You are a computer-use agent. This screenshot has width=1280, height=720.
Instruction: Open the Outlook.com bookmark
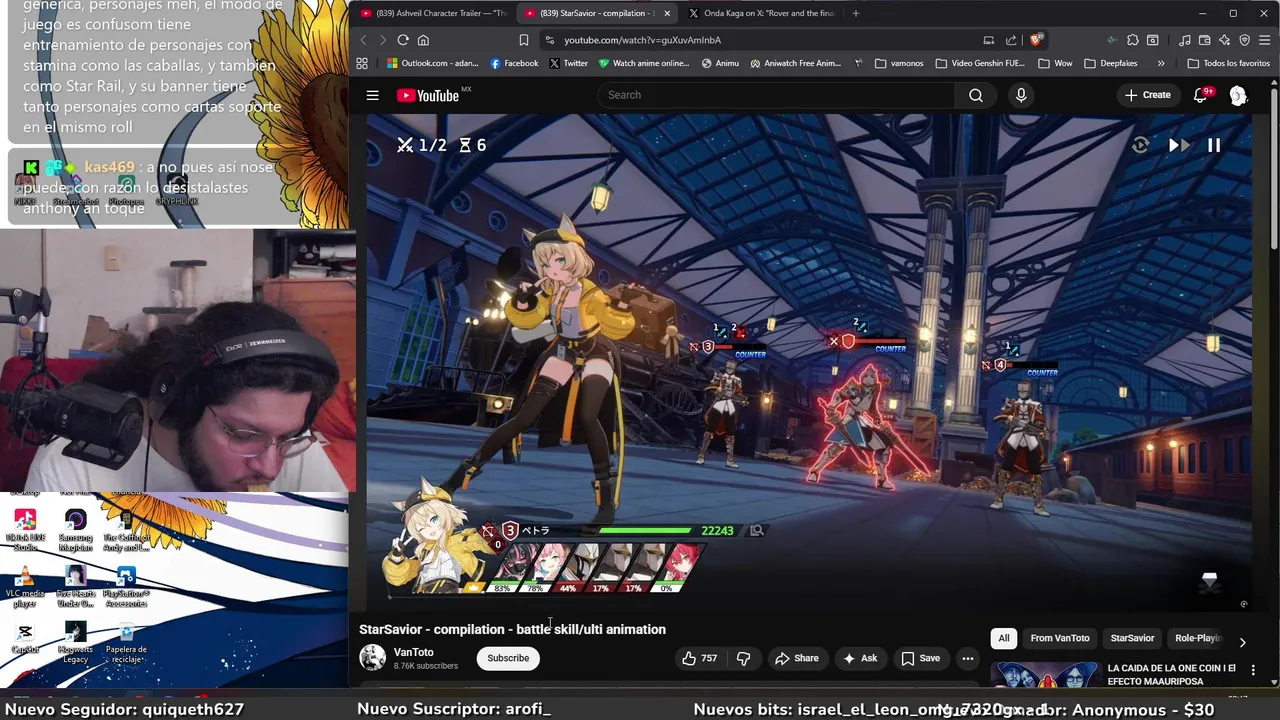432,63
